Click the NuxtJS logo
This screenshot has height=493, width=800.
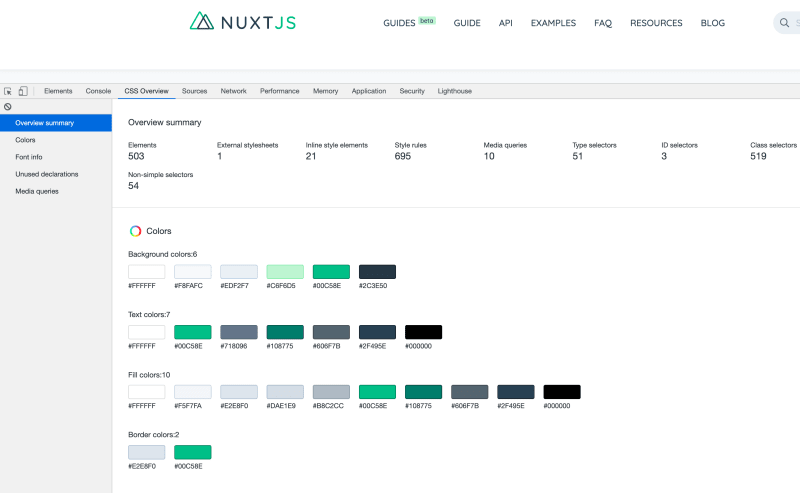(243, 21)
